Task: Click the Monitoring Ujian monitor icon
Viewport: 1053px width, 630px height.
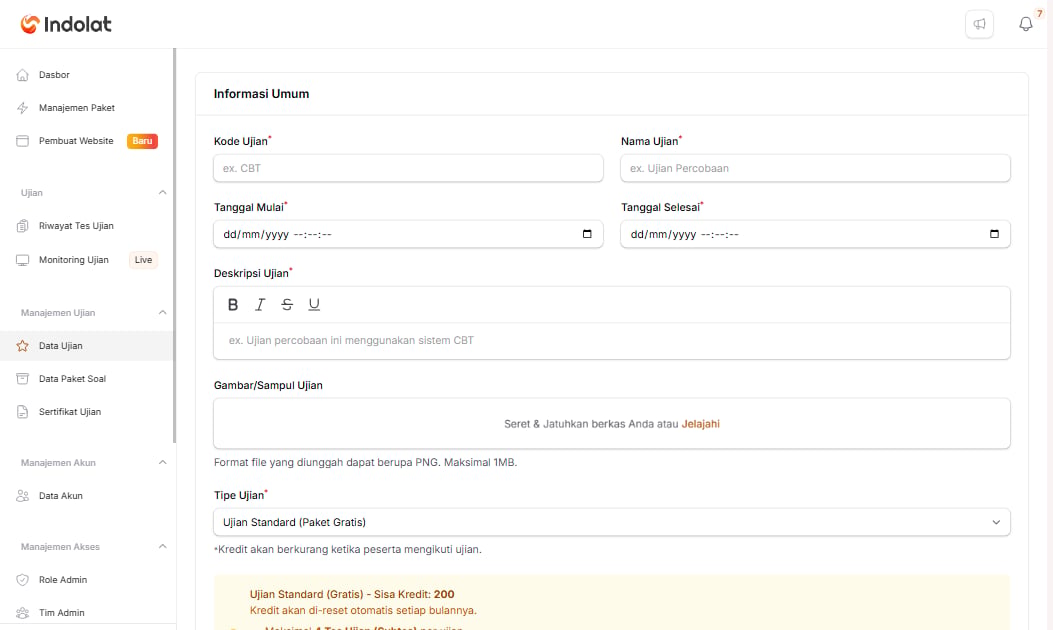Action: coord(22,260)
